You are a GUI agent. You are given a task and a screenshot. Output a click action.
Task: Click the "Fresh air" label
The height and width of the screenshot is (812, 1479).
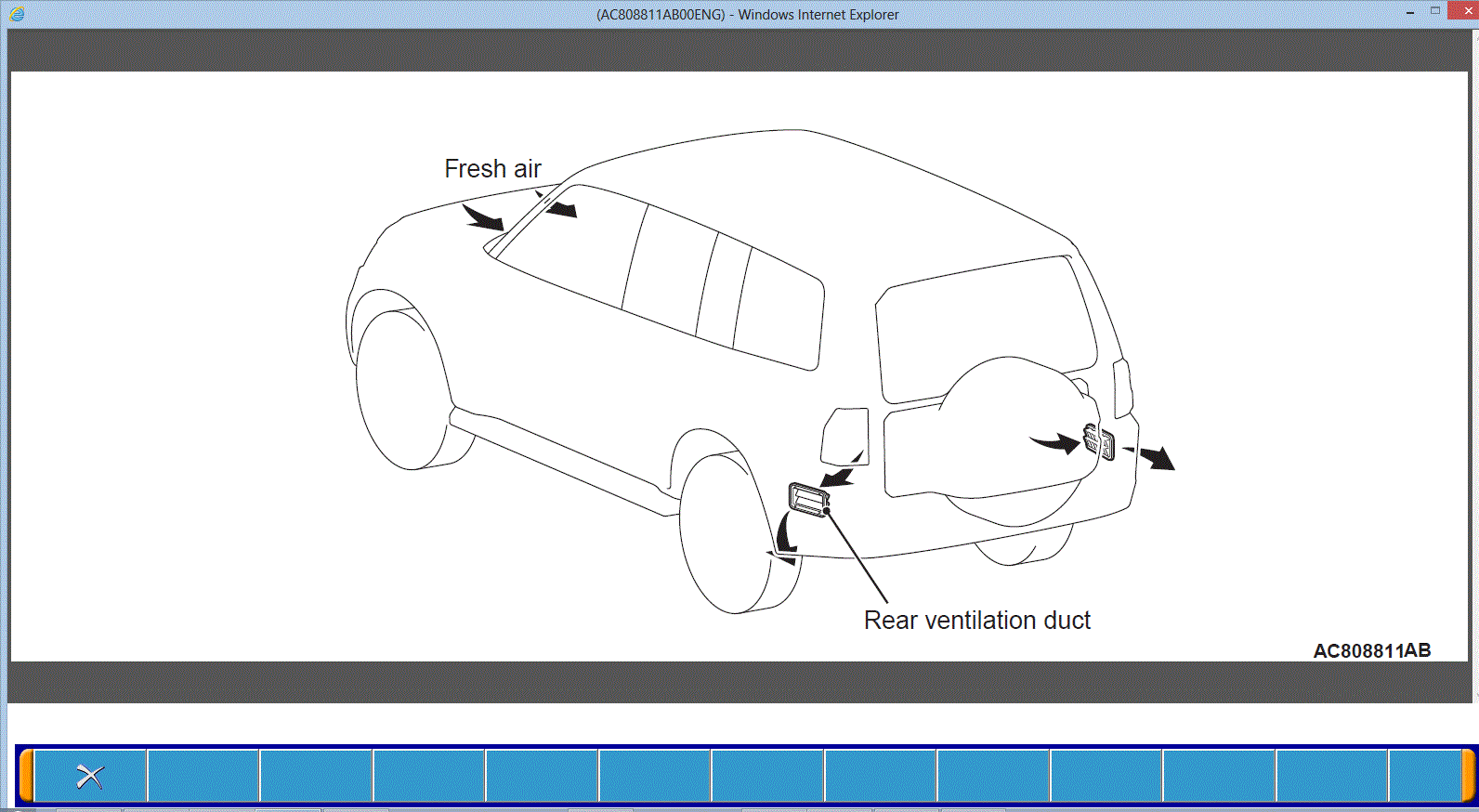tap(492, 169)
